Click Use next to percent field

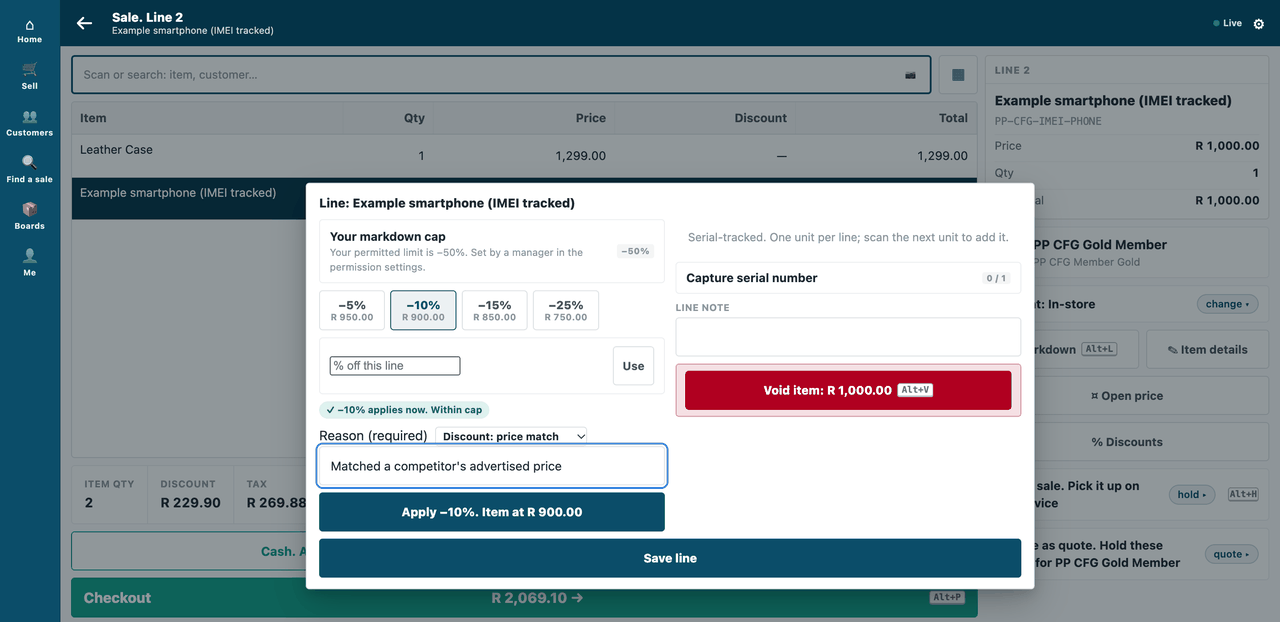pyautogui.click(x=633, y=366)
